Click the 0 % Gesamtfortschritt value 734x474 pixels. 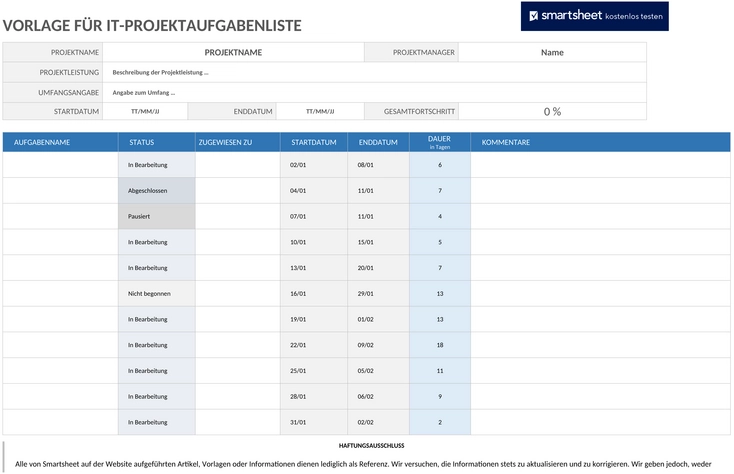(x=552, y=111)
